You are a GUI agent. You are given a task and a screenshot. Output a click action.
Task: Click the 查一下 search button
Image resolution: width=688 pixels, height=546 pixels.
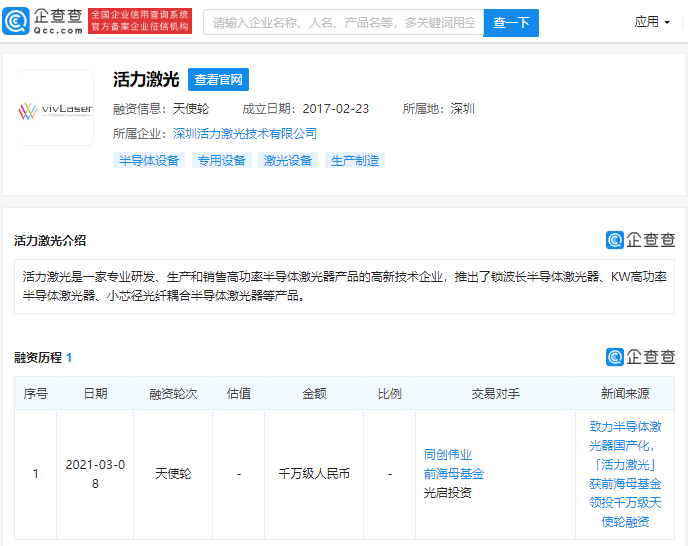511,22
